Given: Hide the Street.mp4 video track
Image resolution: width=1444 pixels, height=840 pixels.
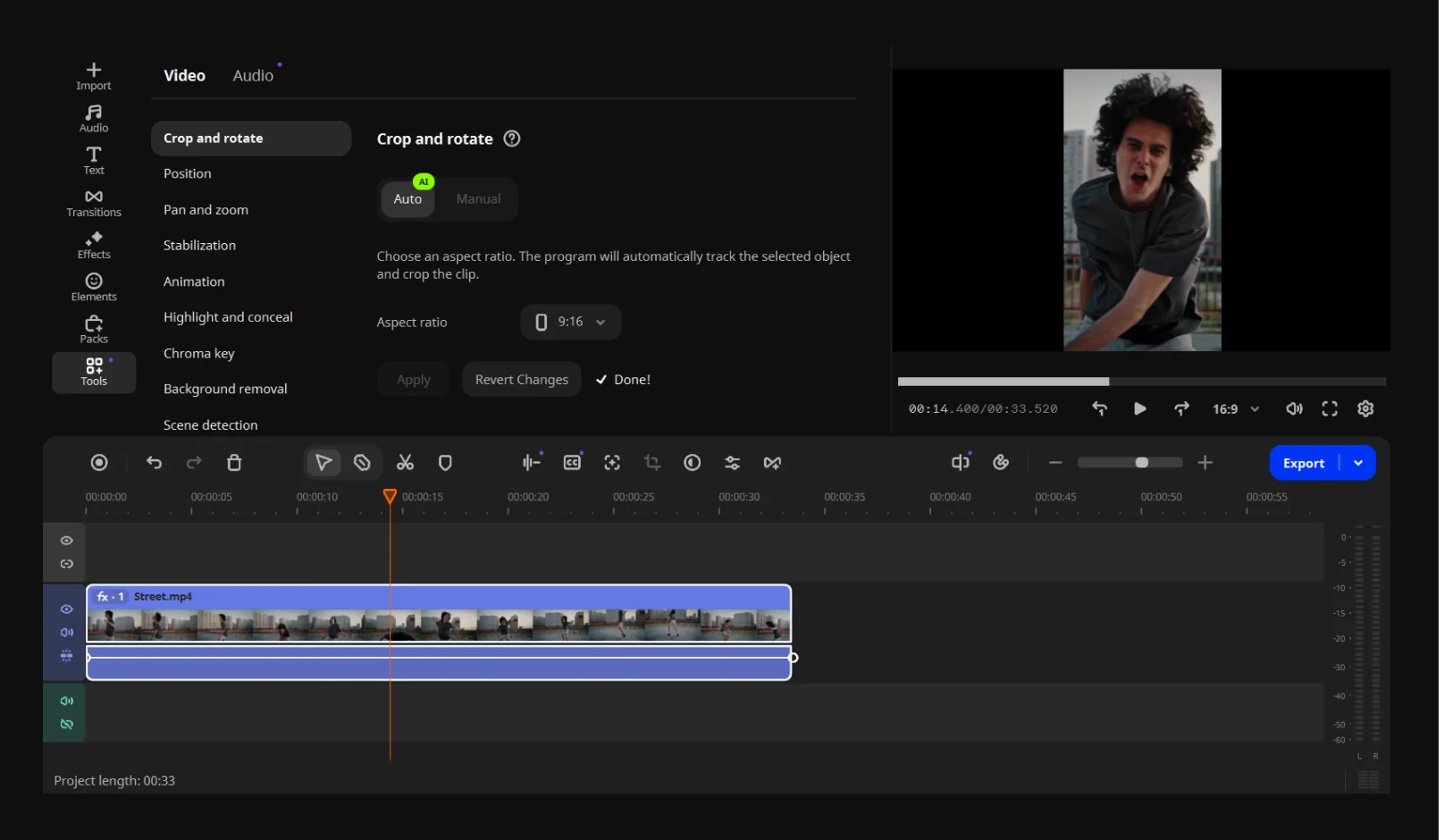Looking at the screenshot, I should [67, 609].
